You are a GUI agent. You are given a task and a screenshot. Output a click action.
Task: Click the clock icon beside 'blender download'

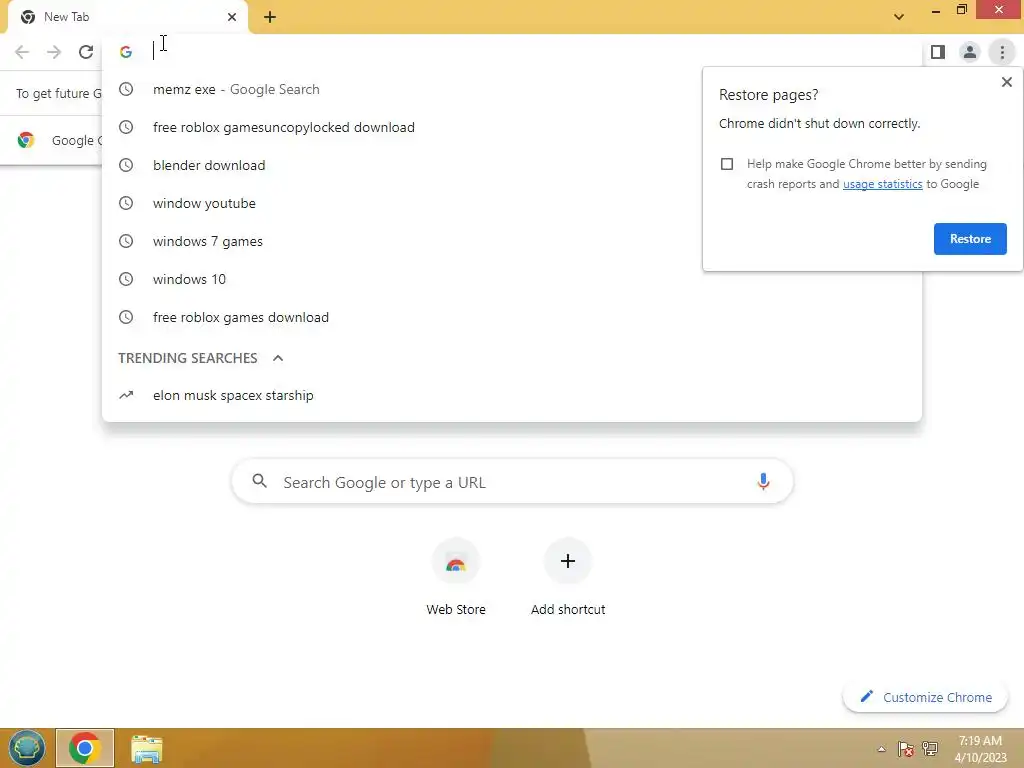126,165
